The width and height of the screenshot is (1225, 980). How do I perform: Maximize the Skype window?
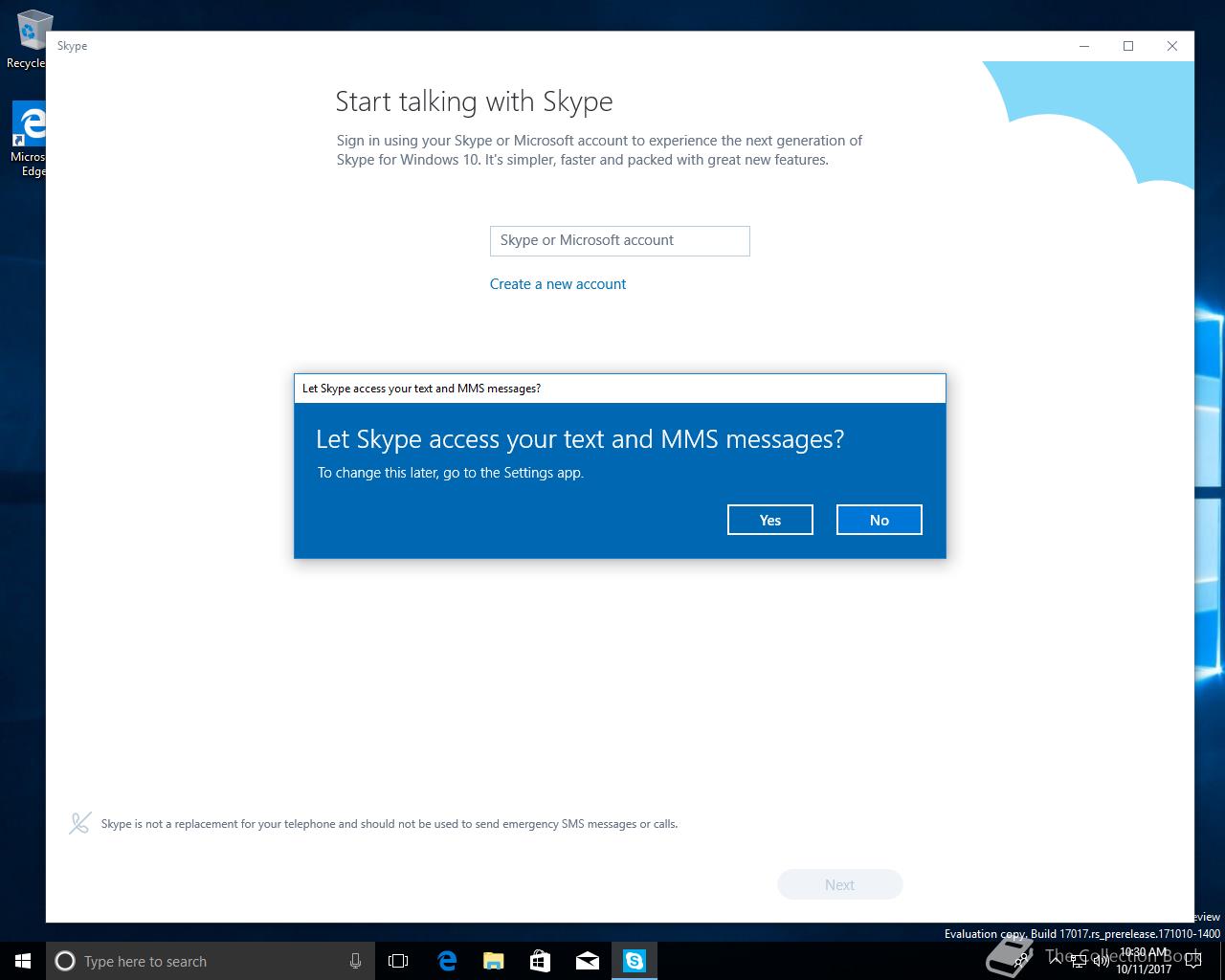pyautogui.click(x=1128, y=46)
